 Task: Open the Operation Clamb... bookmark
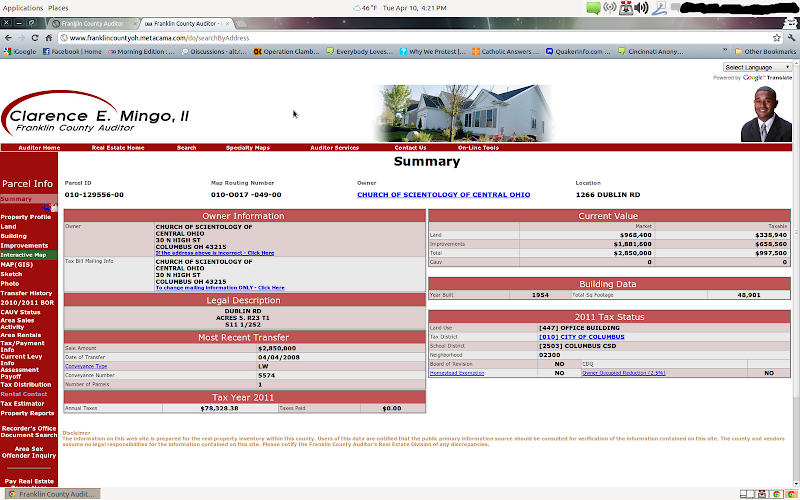[287, 52]
